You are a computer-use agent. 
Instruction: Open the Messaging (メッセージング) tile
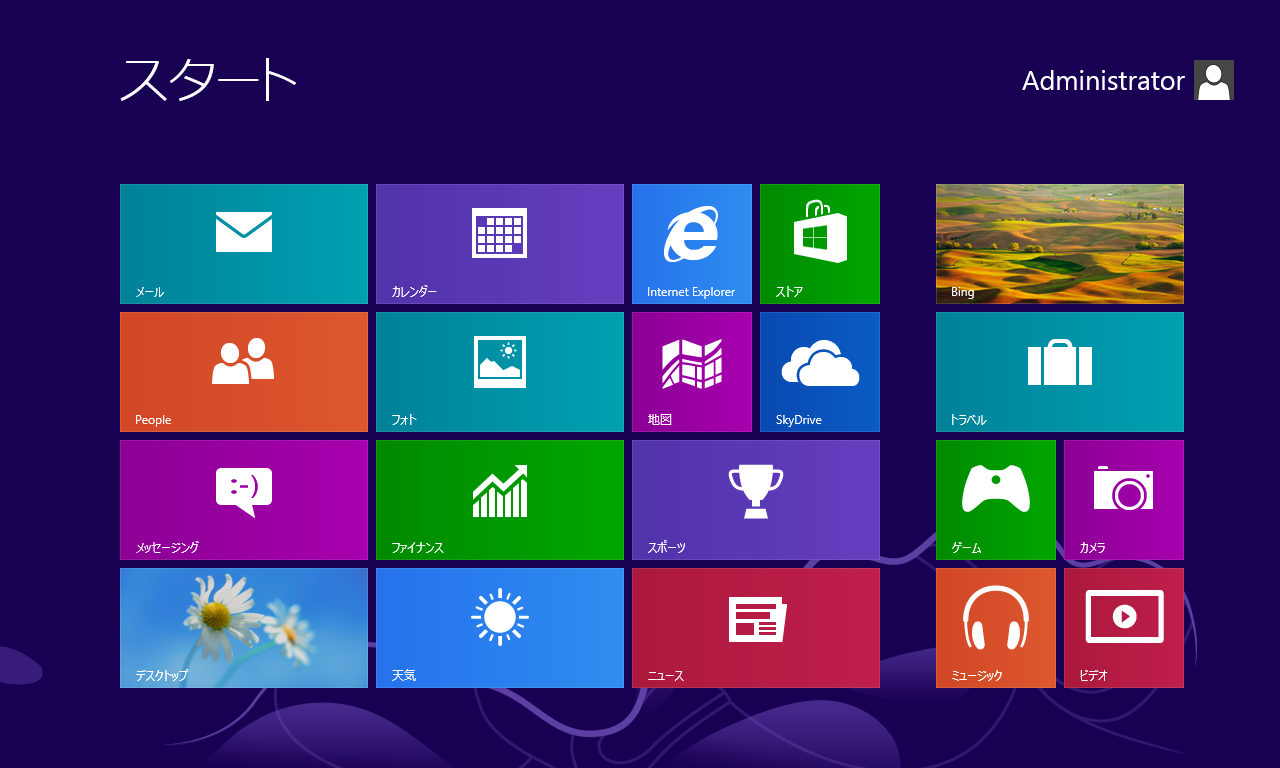point(244,500)
